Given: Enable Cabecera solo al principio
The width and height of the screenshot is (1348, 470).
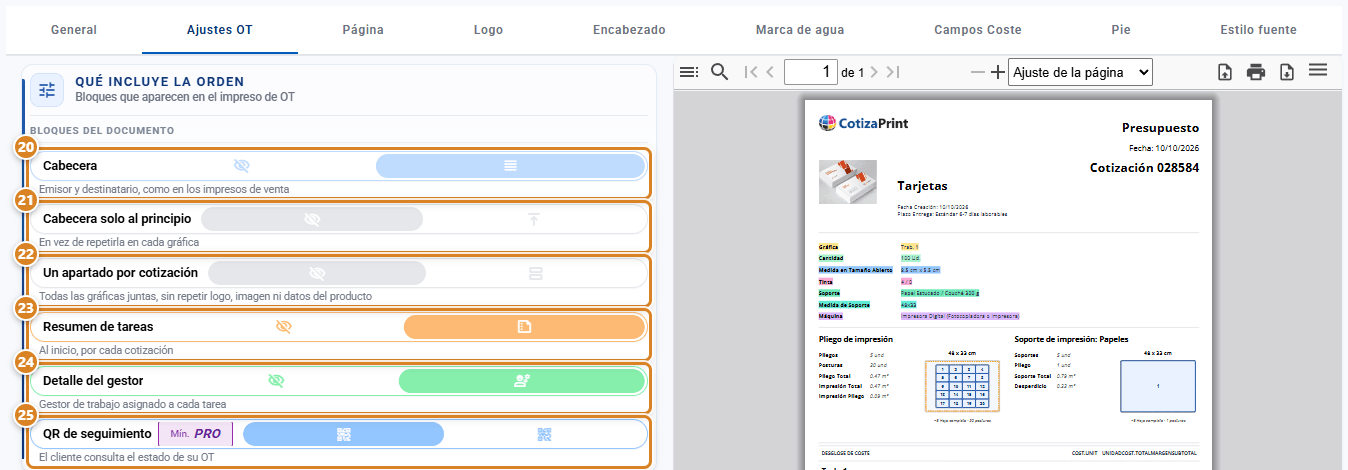Looking at the screenshot, I should [534, 219].
